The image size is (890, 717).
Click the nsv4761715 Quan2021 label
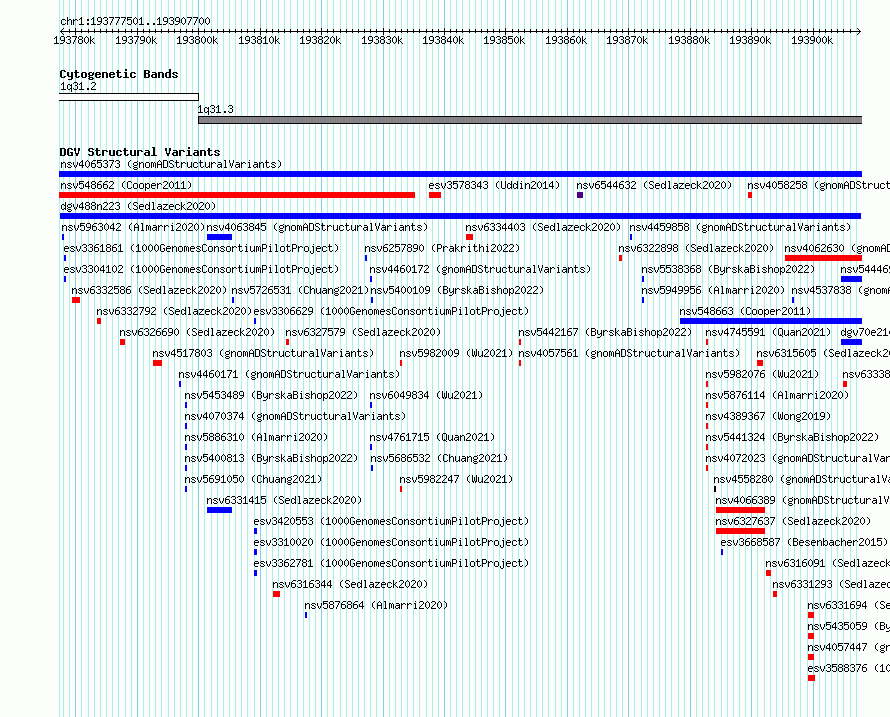tap(433, 437)
